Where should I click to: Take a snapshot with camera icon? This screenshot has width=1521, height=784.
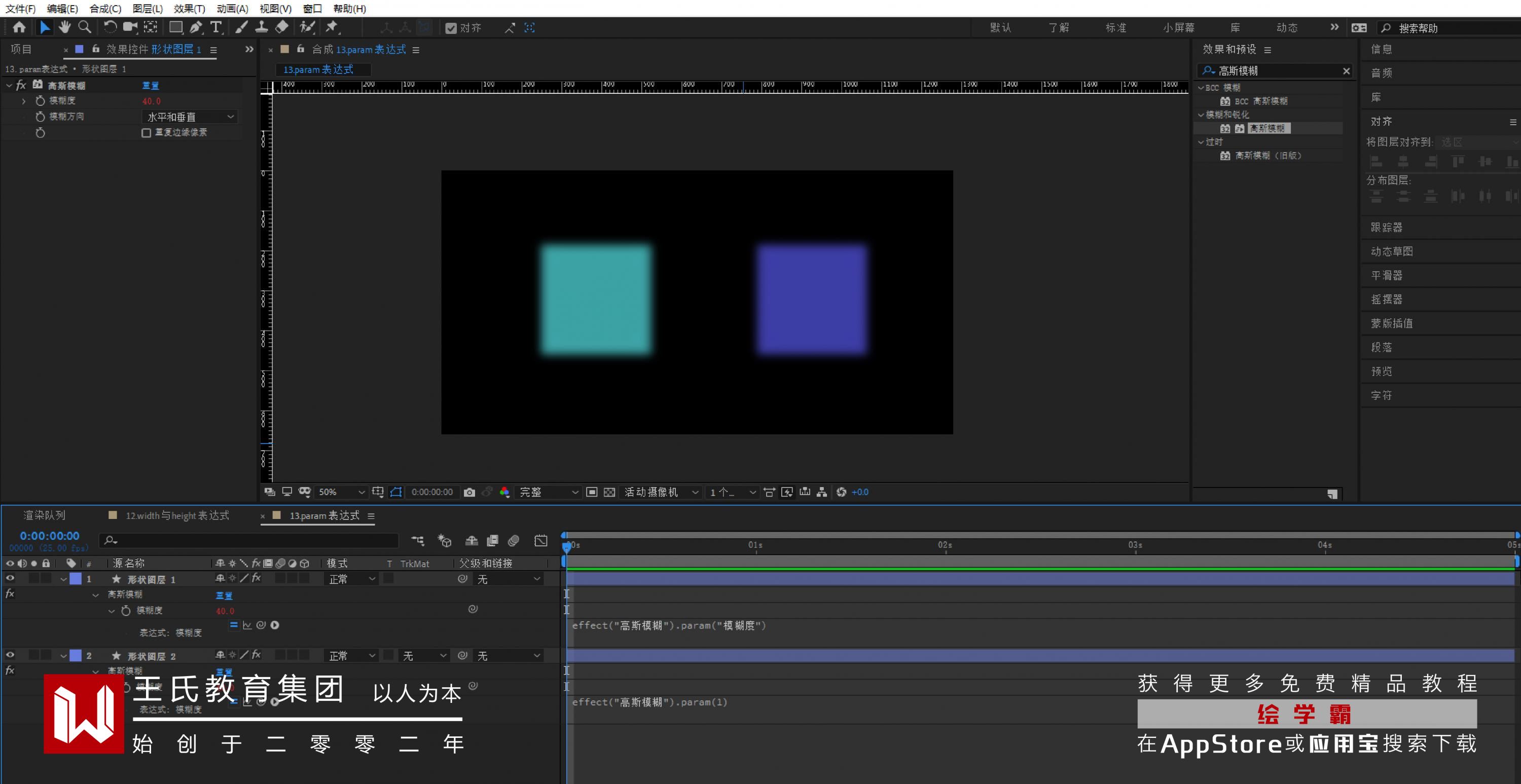pos(469,493)
